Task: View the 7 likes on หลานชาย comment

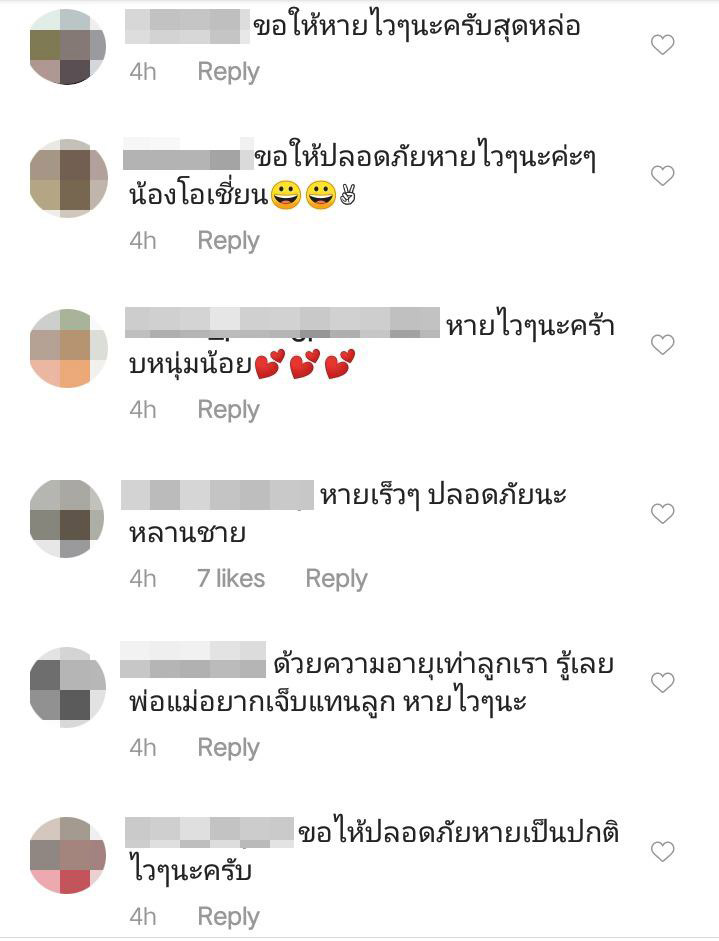Action: point(231,579)
